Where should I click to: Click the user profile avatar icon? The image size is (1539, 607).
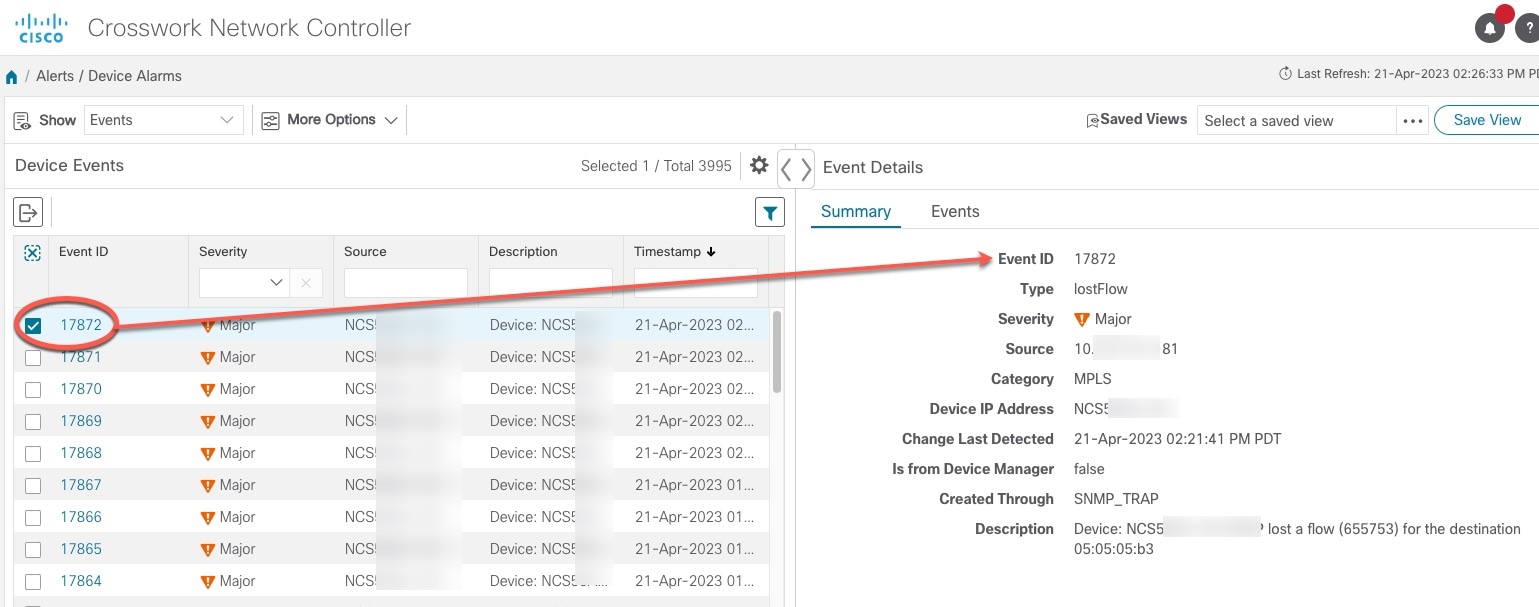pos(1532,27)
